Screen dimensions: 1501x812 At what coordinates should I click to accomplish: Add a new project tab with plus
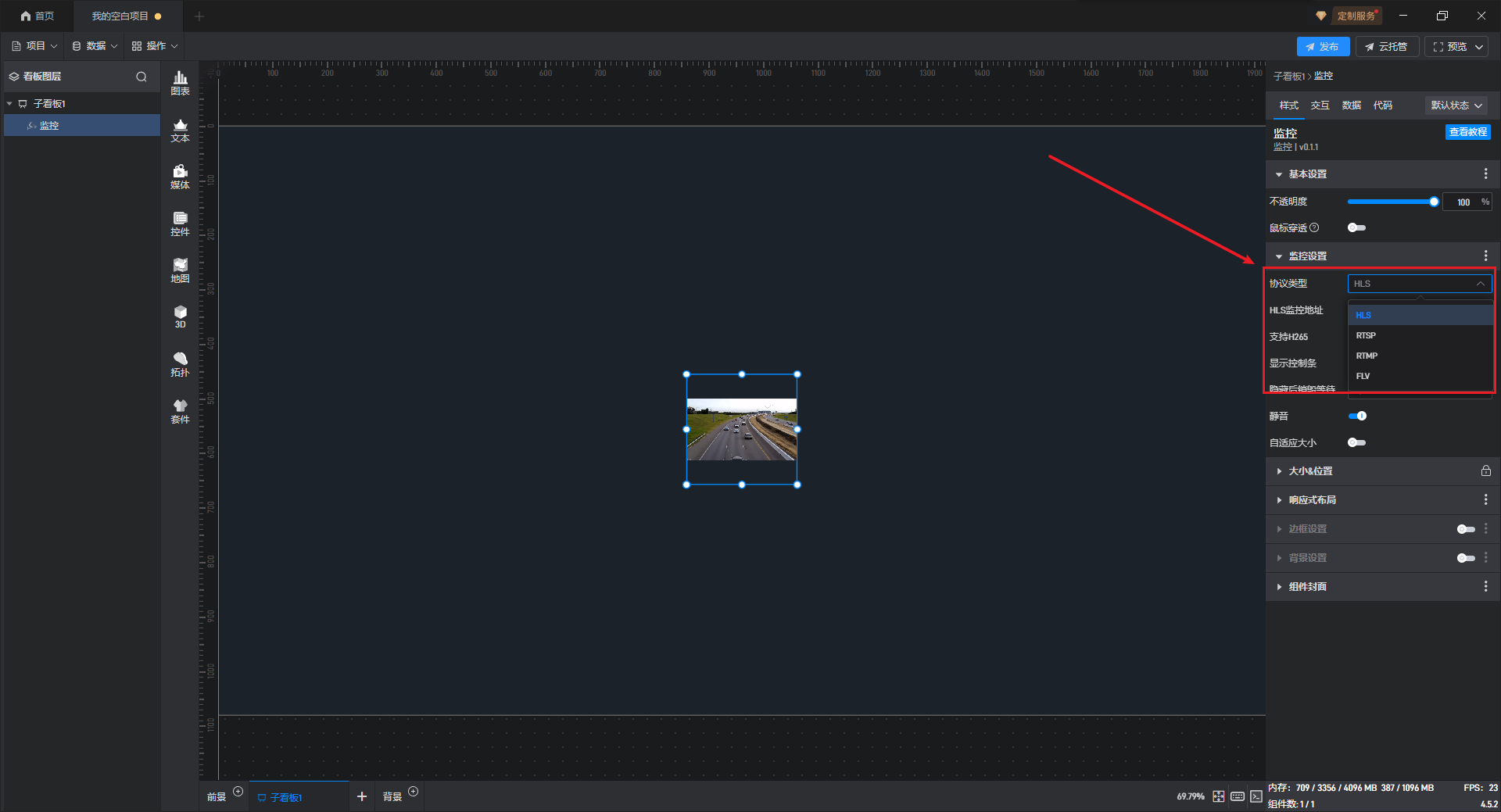(199, 16)
